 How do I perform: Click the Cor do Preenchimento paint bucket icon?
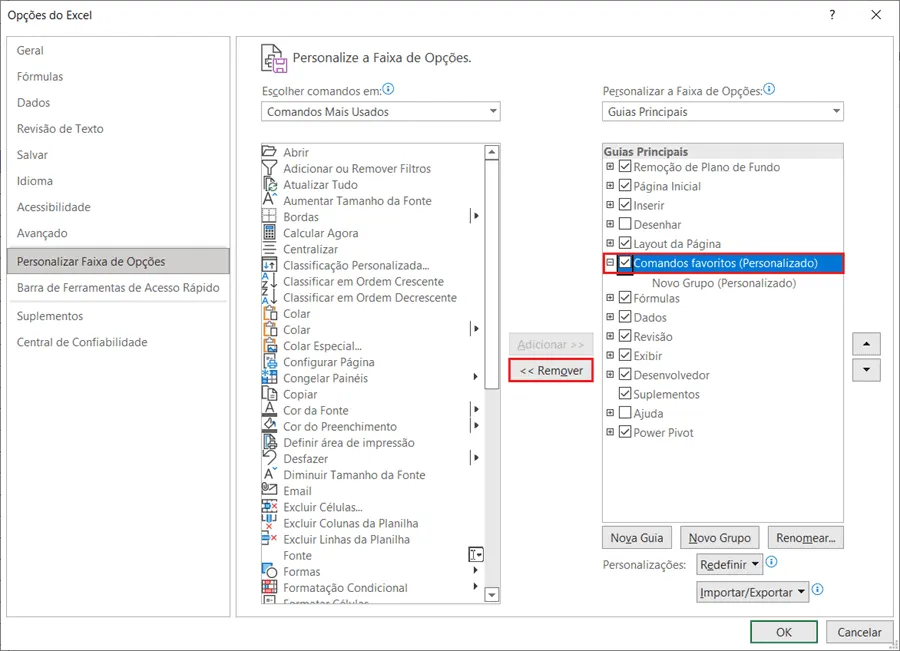click(x=269, y=426)
